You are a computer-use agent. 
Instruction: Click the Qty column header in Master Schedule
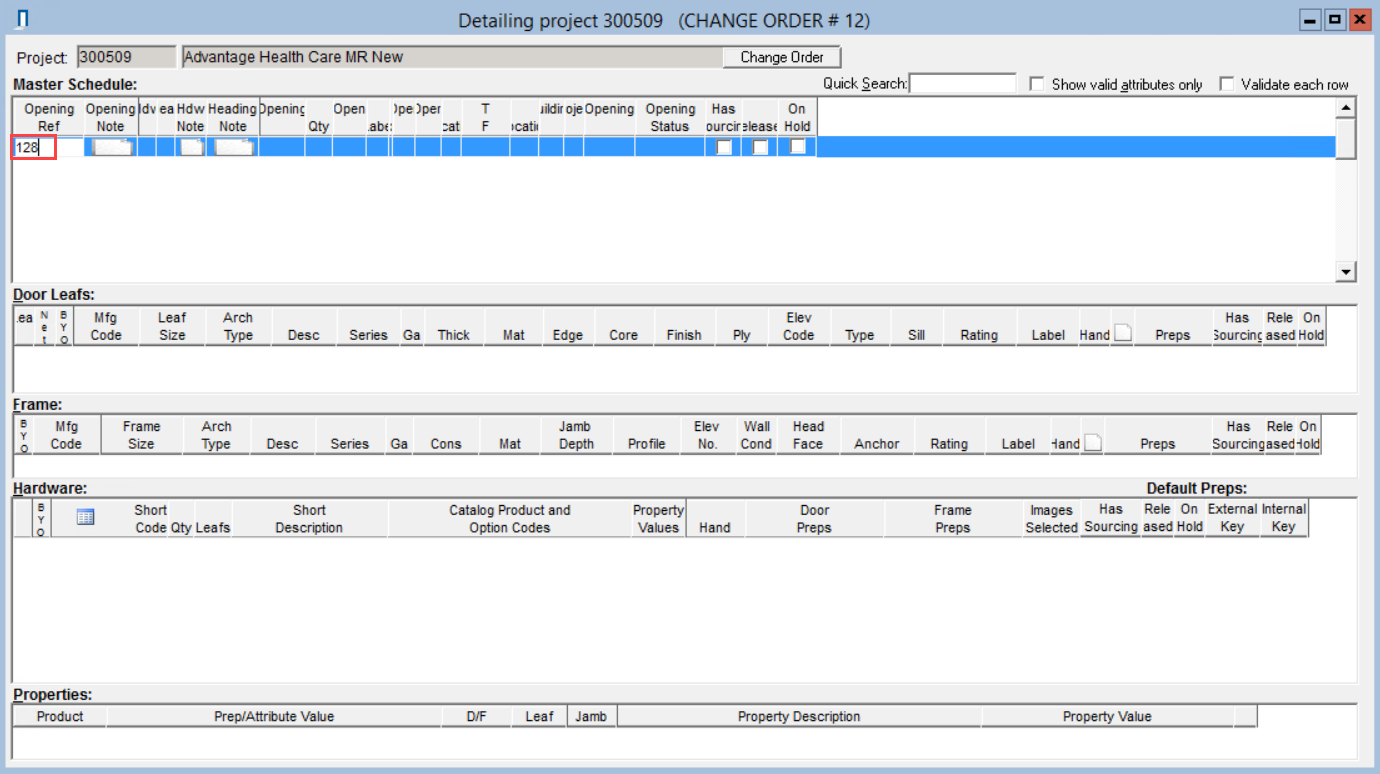coord(318,117)
